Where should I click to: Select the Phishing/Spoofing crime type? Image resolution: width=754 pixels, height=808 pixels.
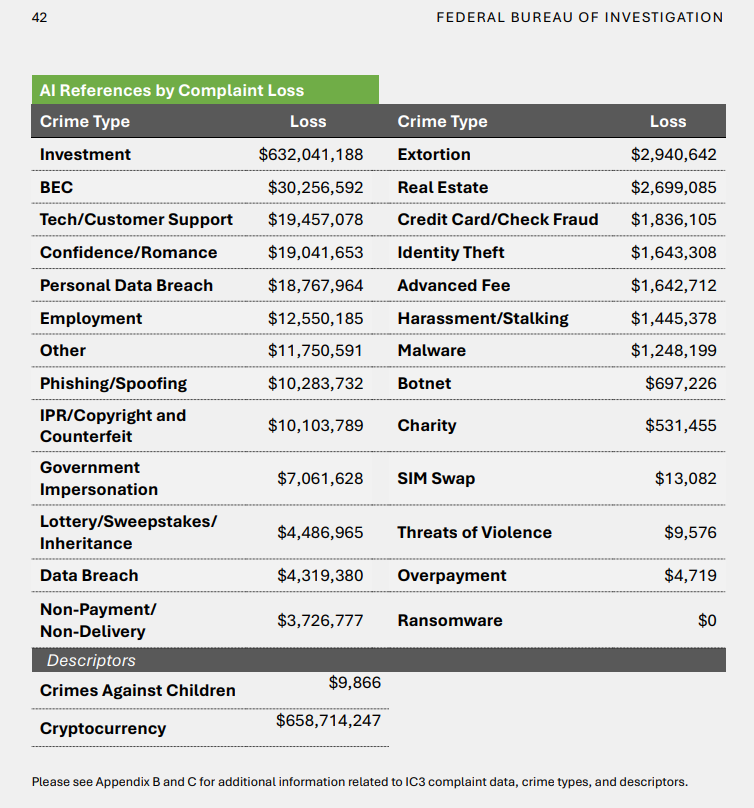(x=113, y=384)
